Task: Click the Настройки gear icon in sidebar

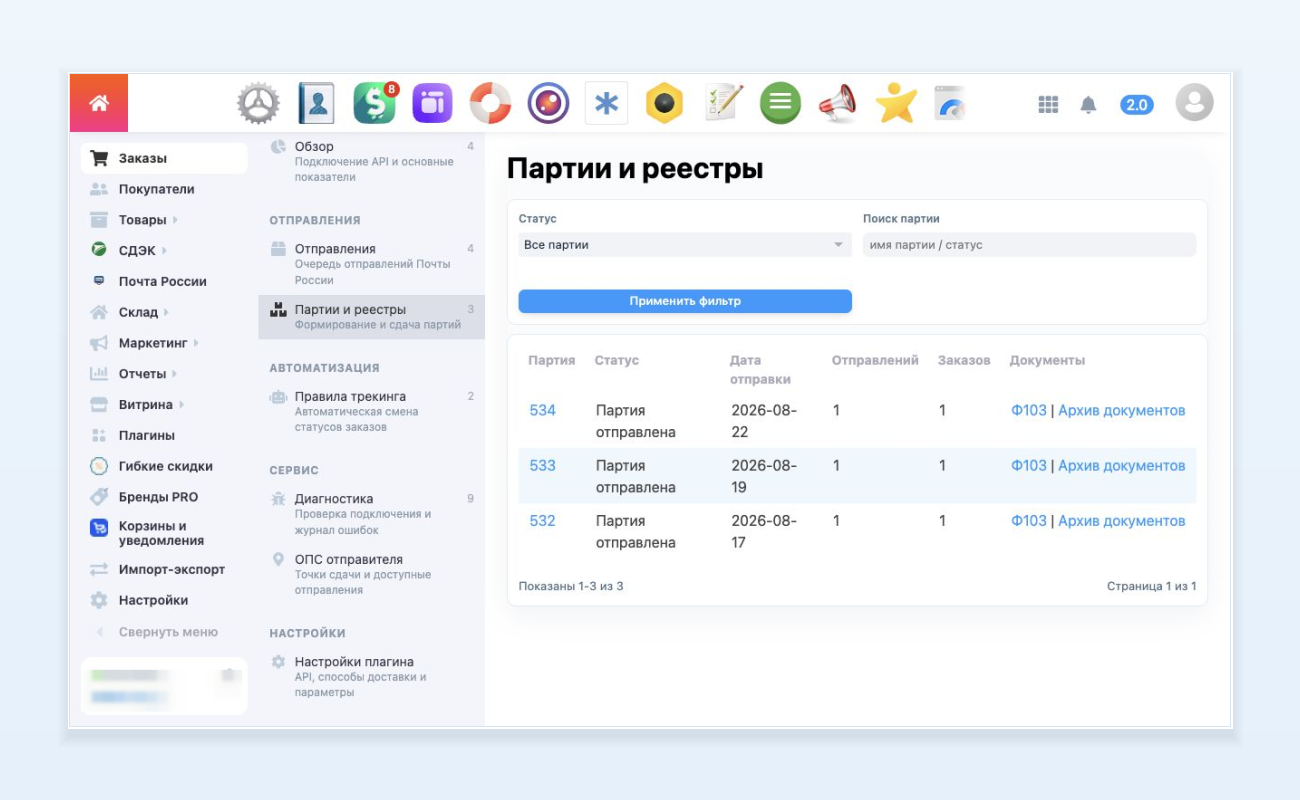Action: coord(99,601)
